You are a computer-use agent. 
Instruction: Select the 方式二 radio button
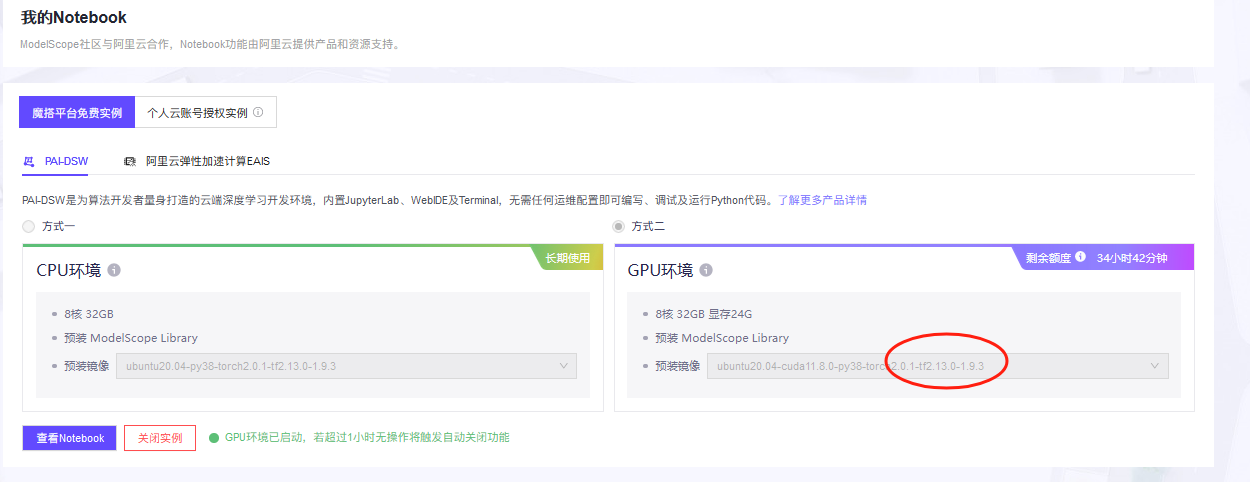(x=618, y=227)
